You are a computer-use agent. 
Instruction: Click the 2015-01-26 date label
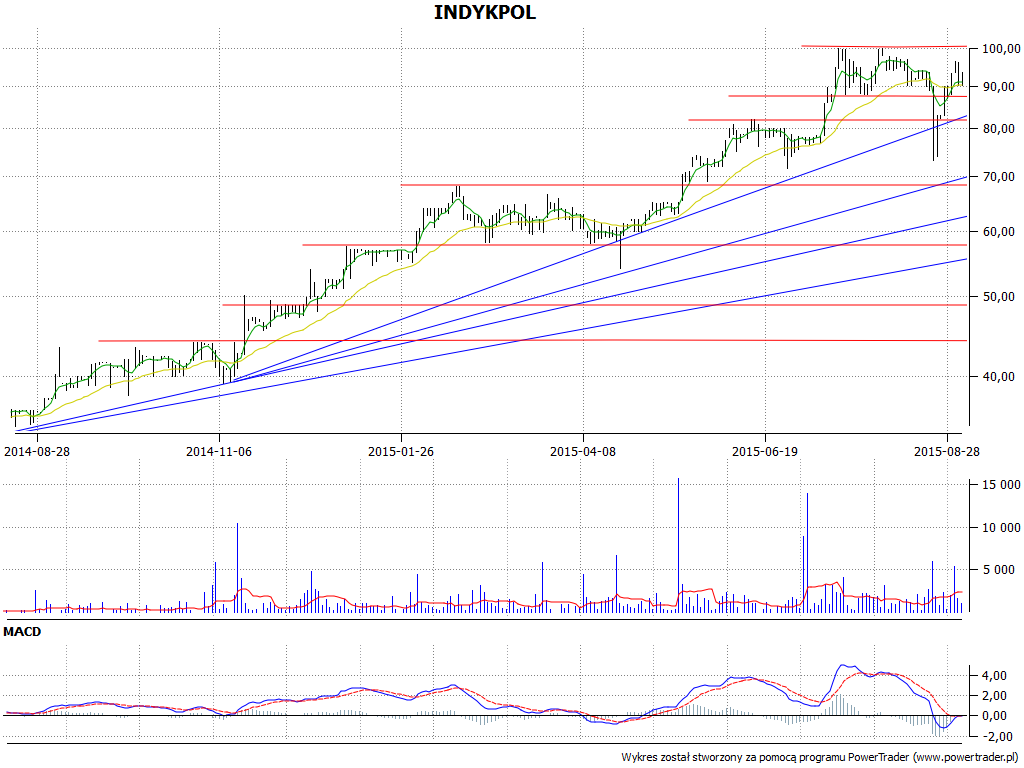[x=401, y=451]
